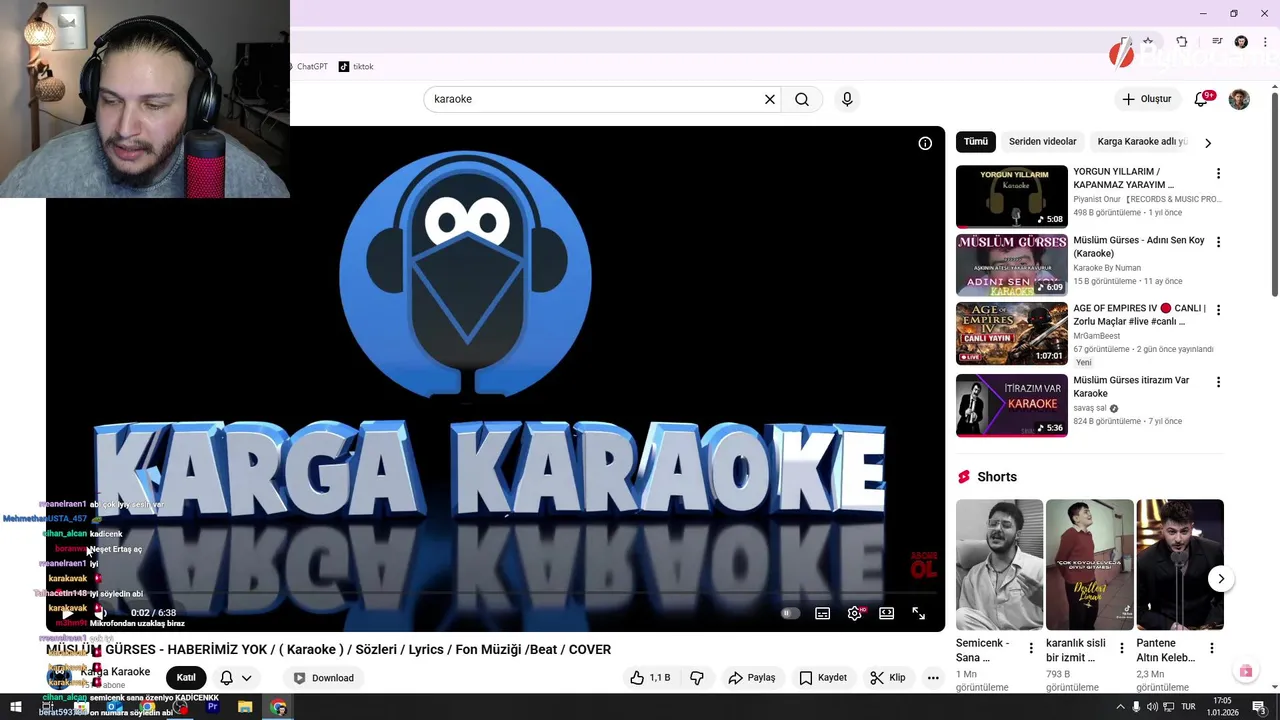Click the page vertical scrollbar
Screen dimensions: 1280x720
pyautogui.click(x=1275, y=193)
